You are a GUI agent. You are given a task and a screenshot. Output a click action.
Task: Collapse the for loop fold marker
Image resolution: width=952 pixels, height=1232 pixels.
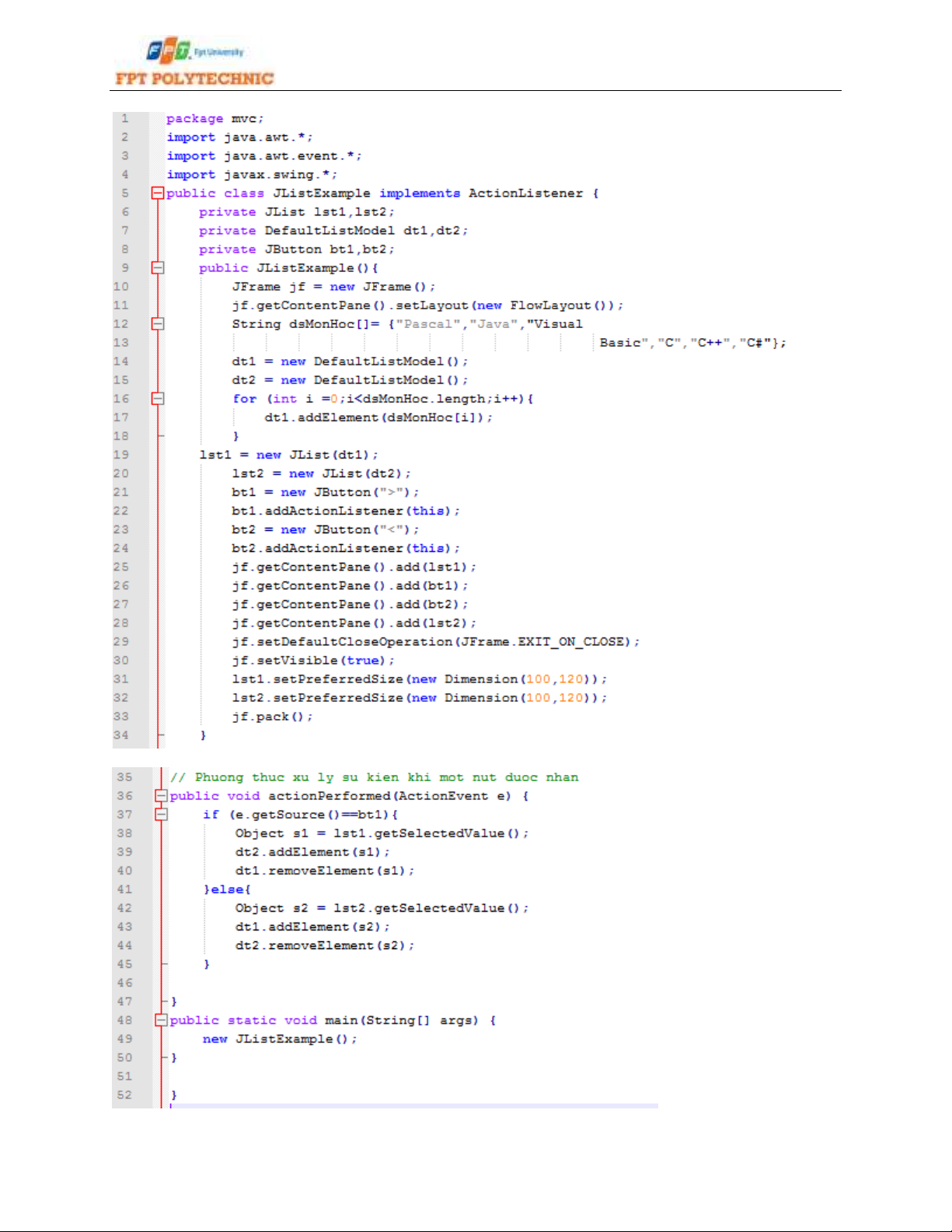(158, 399)
